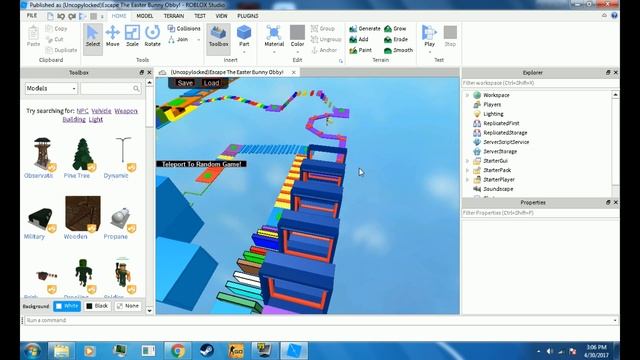Open the FILE menu
640x360 pixels.
(32, 16)
